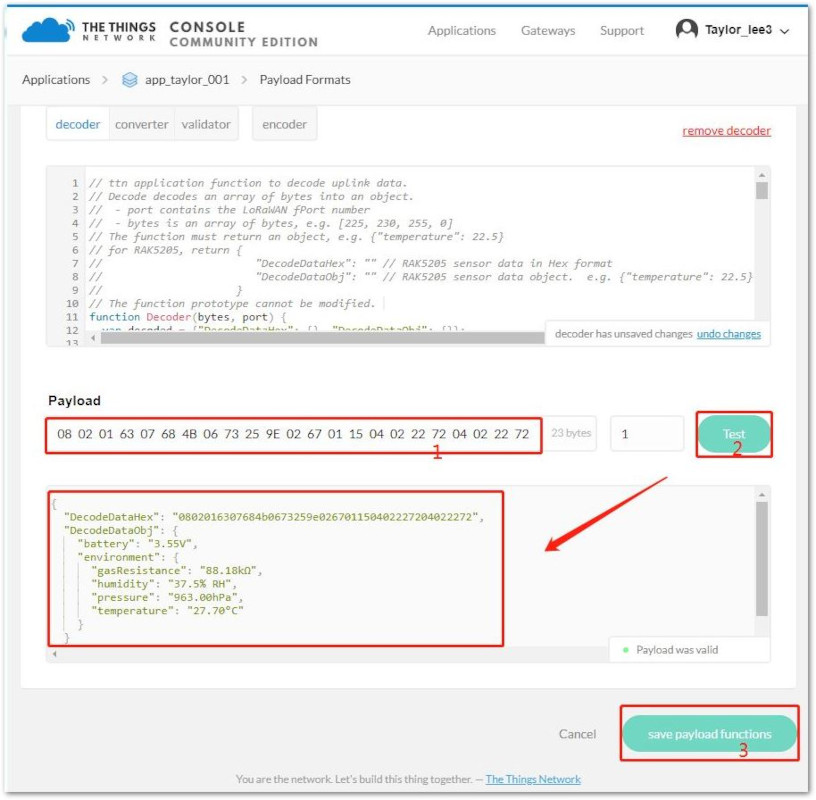Click the code editor vertical scrollbar thumb
Screen dimensions: 816x800
pyautogui.click(x=762, y=190)
